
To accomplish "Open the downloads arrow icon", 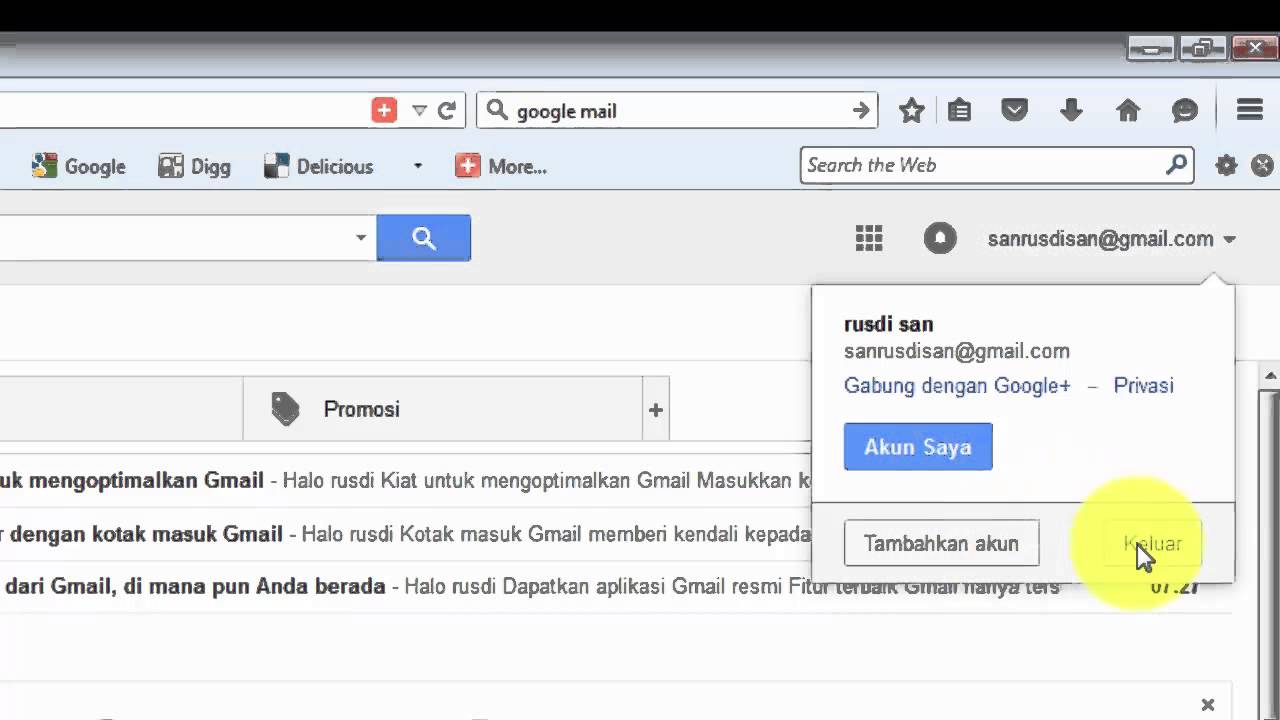I will [1071, 110].
